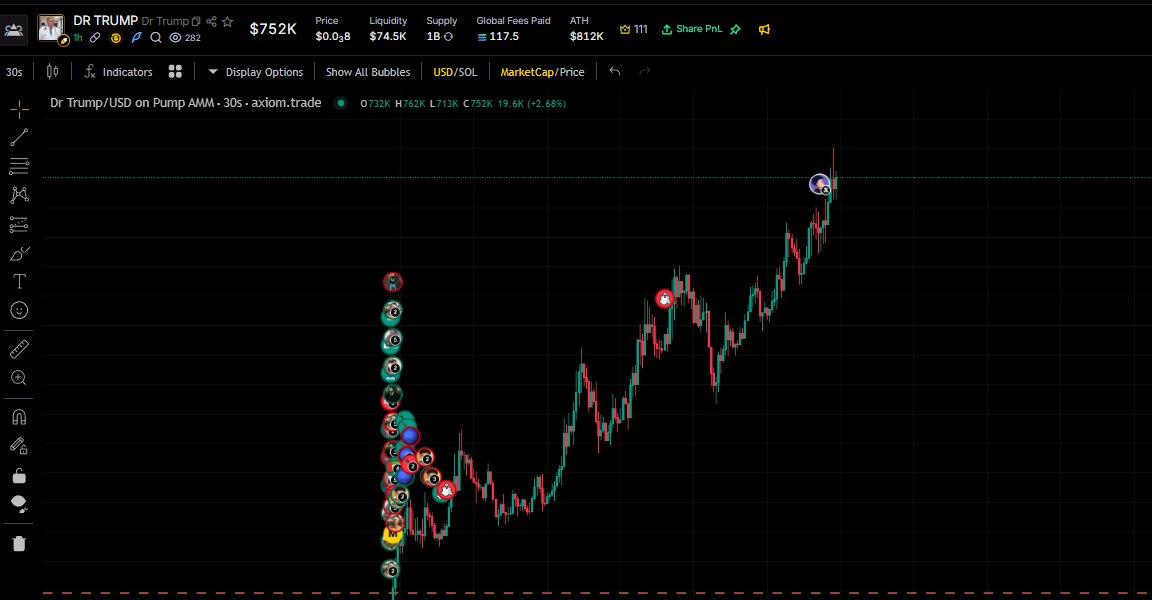Viewport: 1152px width, 600px height.
Task: Click the yellow M bubble near chart bottom
Action: [x=392, y=537]
